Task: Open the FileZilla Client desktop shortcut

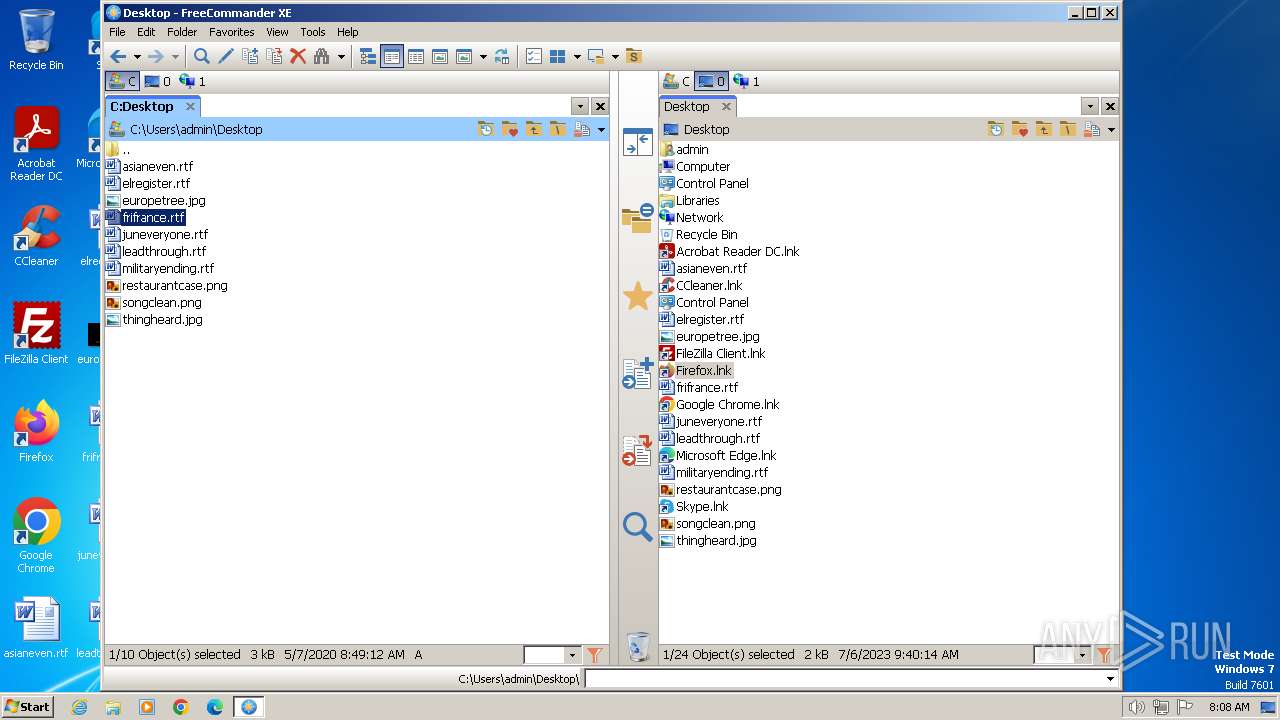Action: click(x=36, y=334)
